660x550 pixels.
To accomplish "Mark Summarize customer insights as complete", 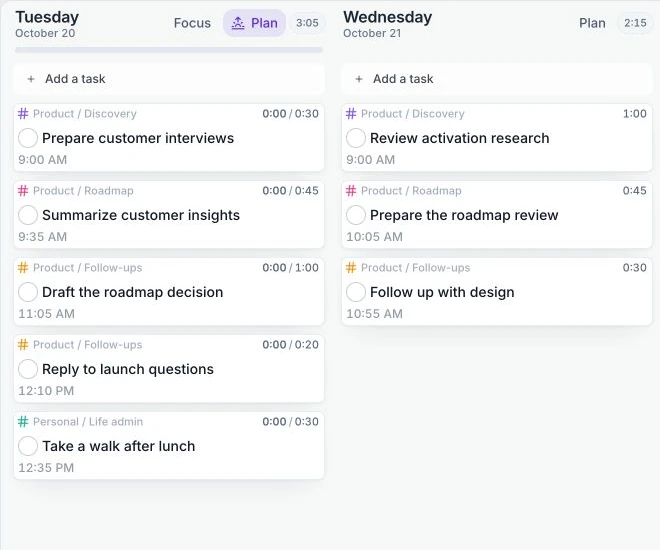I will point(28,215).
